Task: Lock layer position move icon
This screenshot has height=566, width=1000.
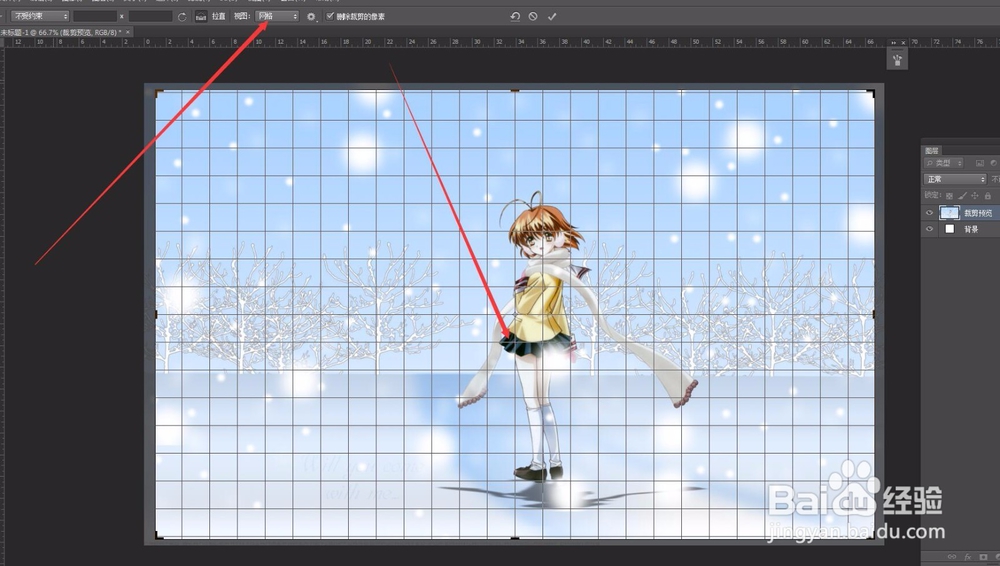Action: tap(974, 196)
